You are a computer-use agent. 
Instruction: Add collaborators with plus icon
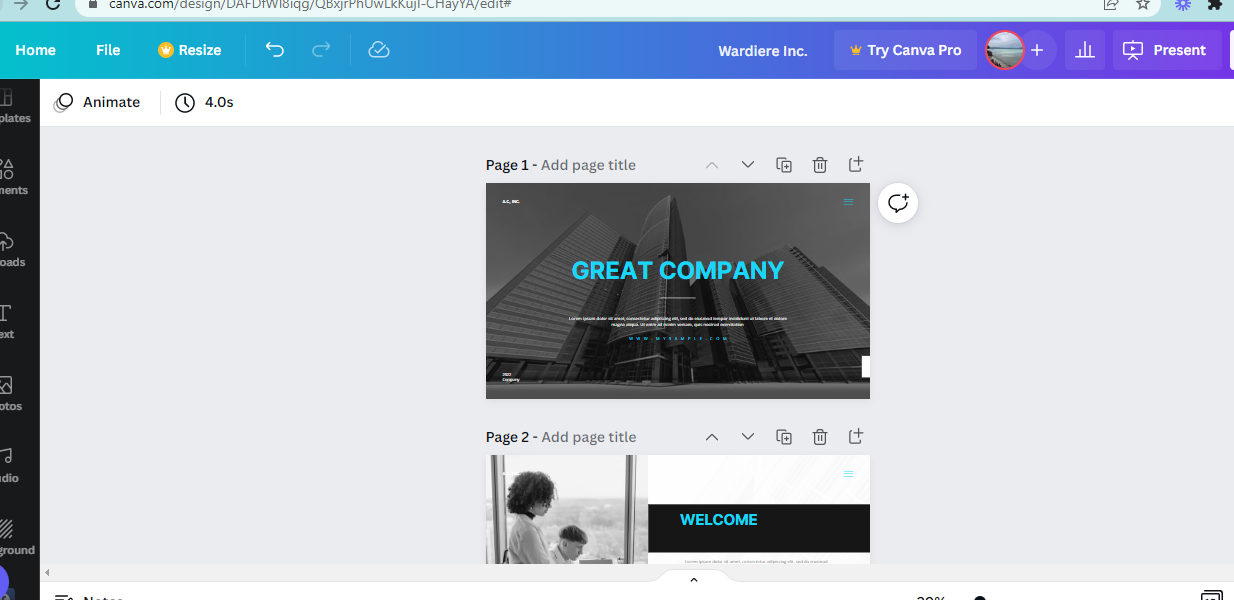(x=1037, y=50)
